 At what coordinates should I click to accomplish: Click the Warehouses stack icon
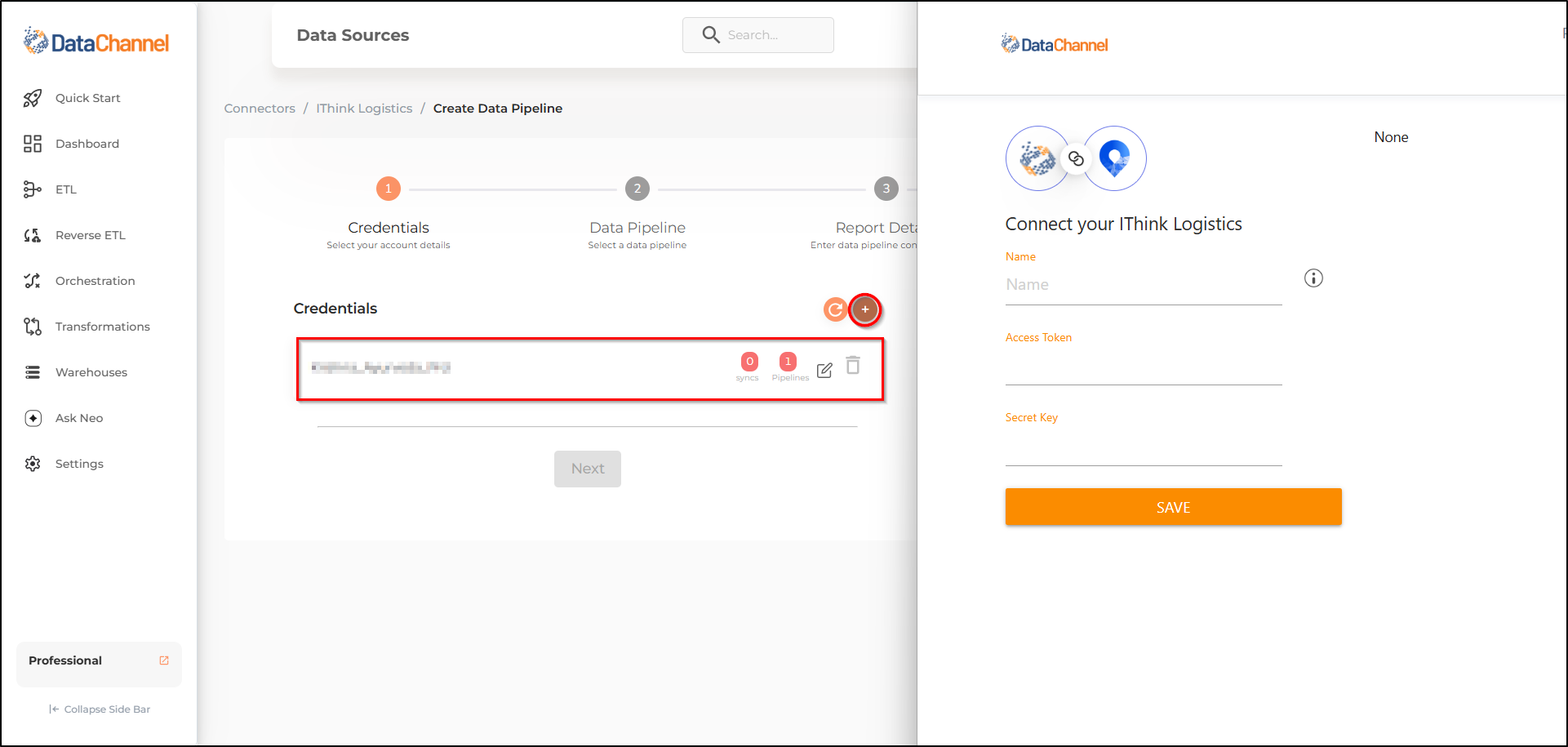pos(33,372)
